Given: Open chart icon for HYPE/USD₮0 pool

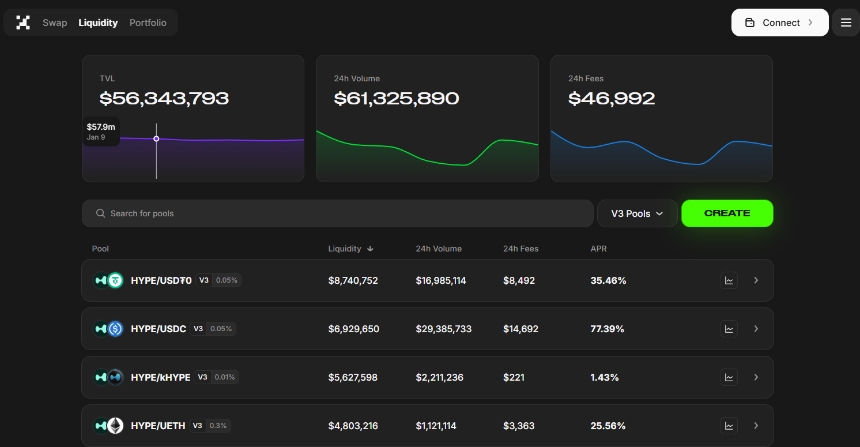Looking at the screenshot, I should pos(729,281).
